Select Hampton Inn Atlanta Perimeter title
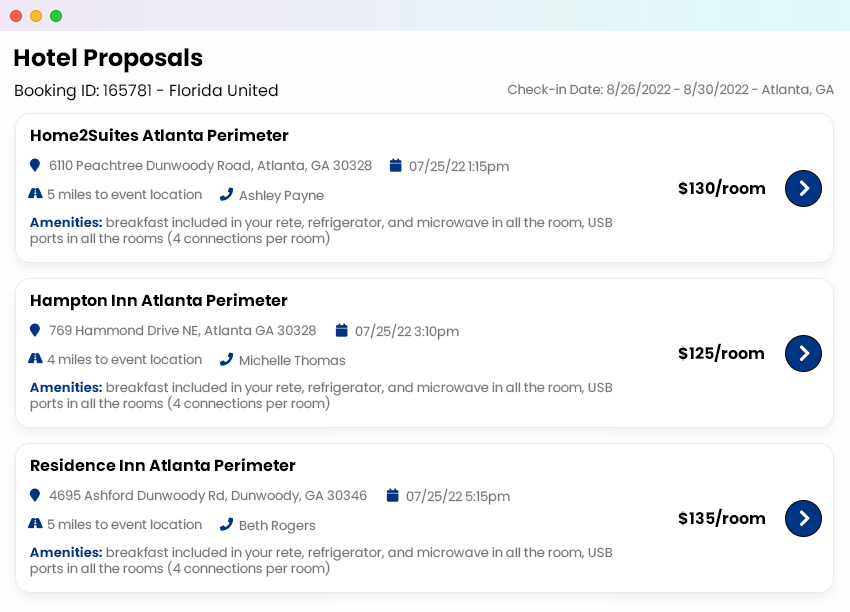850x612 pixels. (x=158, y=301)
